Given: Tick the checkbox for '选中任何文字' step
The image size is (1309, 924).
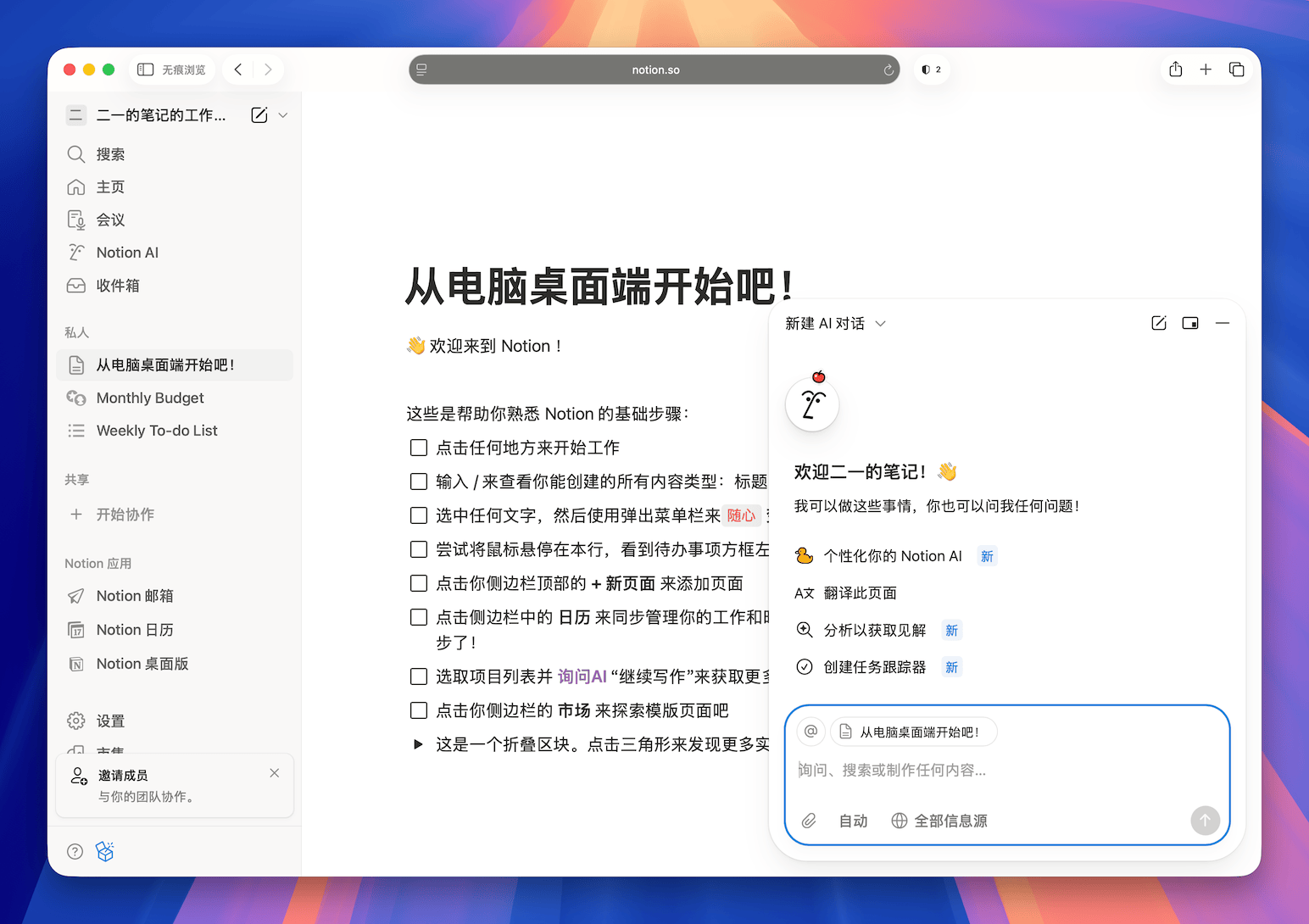Looking at the screenshot, I should 418,515.
